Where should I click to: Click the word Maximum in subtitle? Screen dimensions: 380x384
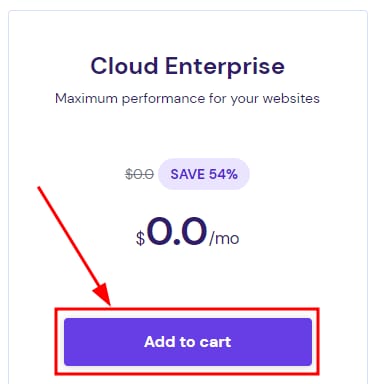click(86, 98)
